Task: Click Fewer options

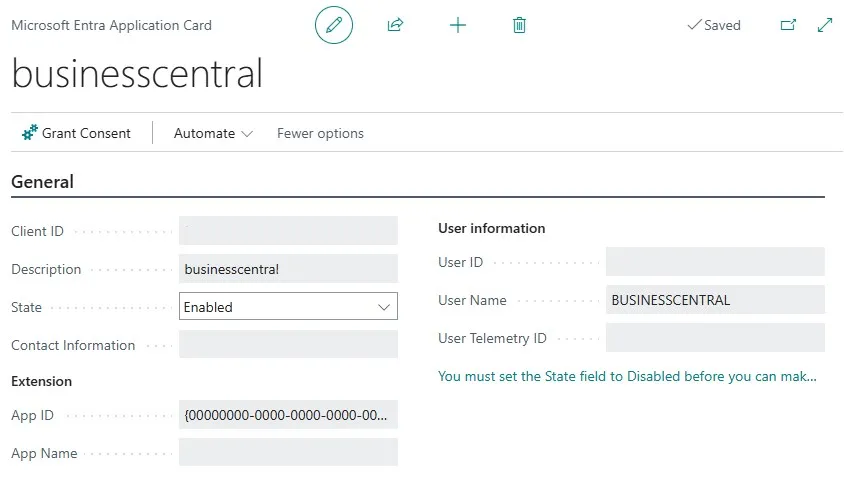Action: [320, 133]
